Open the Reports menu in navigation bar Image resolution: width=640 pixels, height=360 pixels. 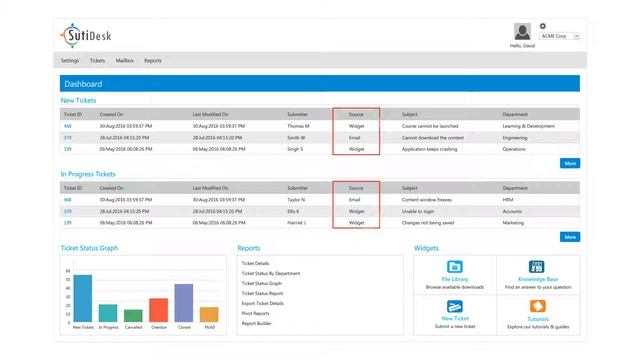[153, 60]
